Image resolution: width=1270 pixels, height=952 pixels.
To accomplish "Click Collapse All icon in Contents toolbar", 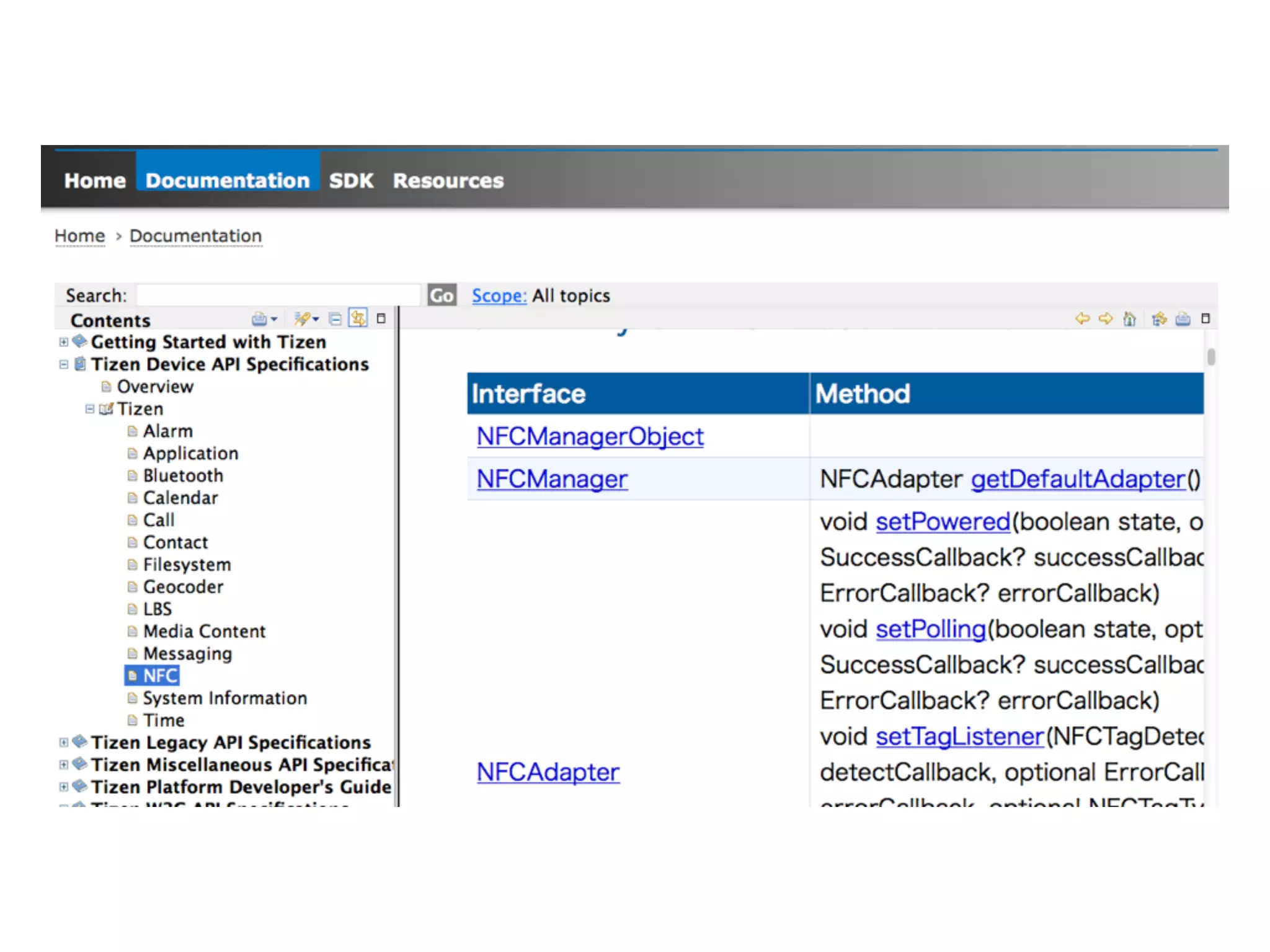I will pos(335,319).
